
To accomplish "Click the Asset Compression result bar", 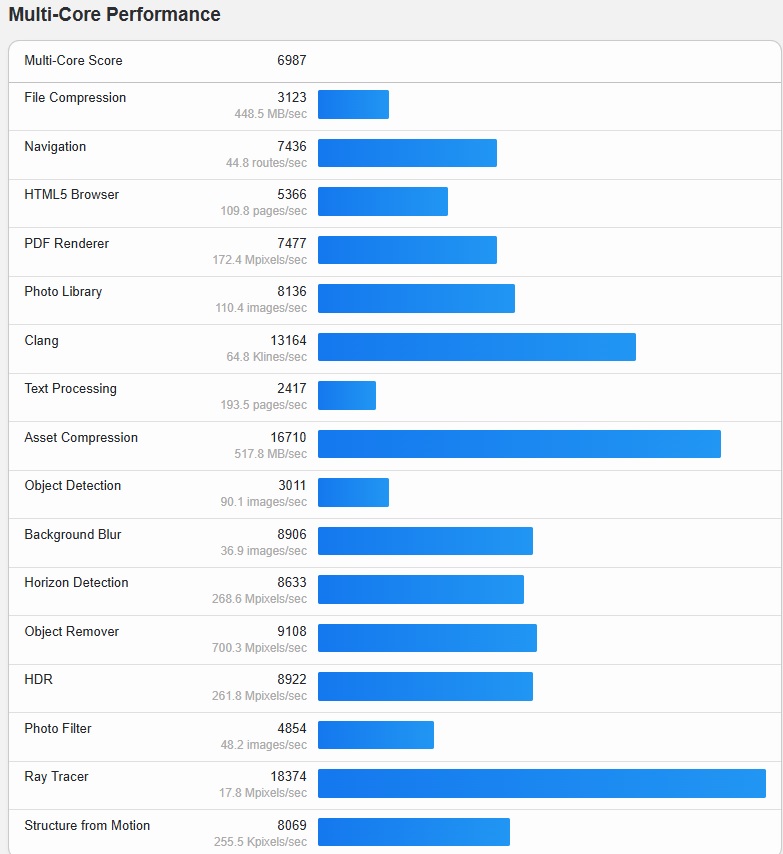I will coord(519,444).
